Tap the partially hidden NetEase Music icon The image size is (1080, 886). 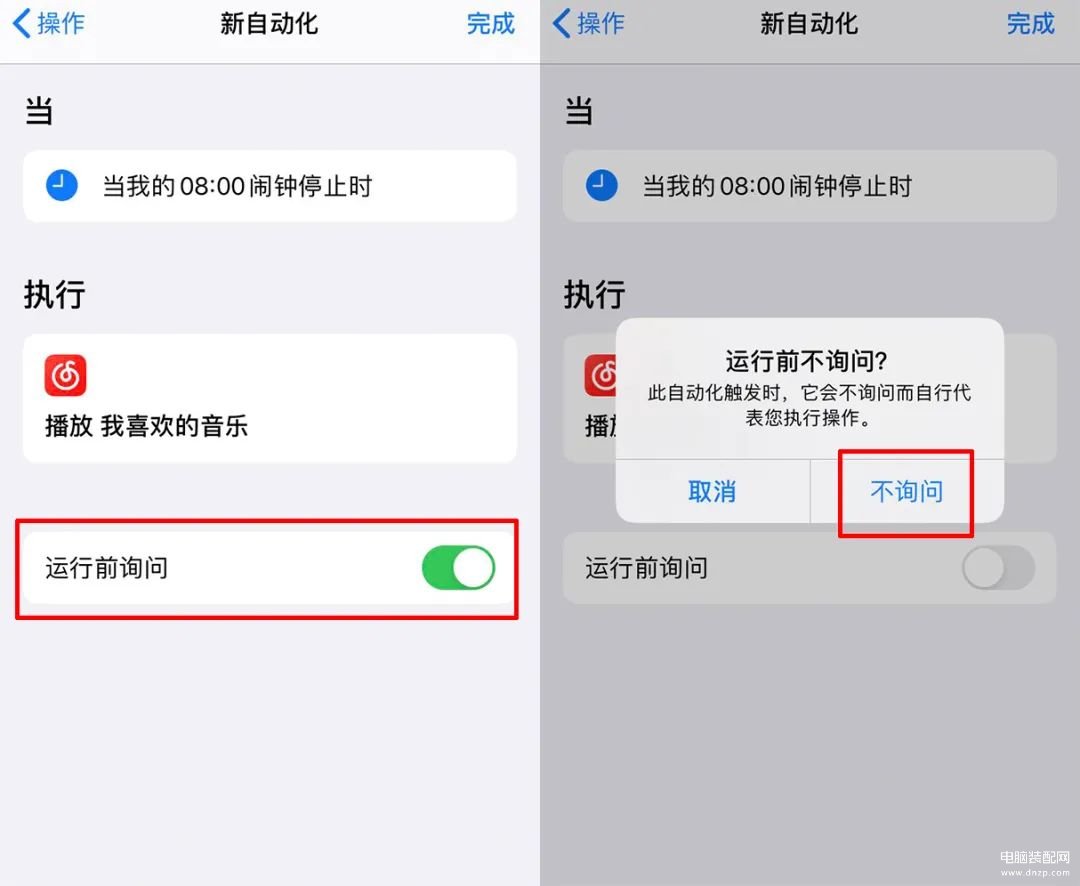pyautogui.click(x=600, y=375)
